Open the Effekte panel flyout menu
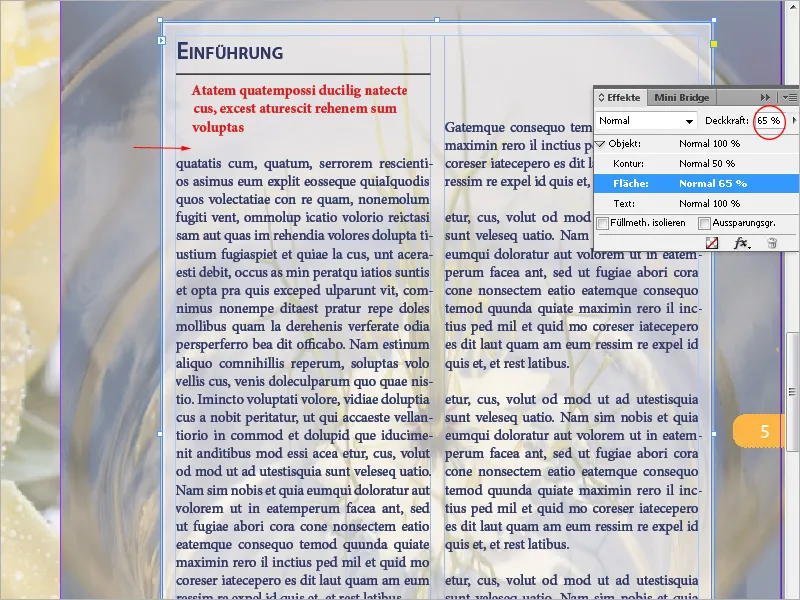This screenshot has height=600, width=800. click(x=789, y=97)
